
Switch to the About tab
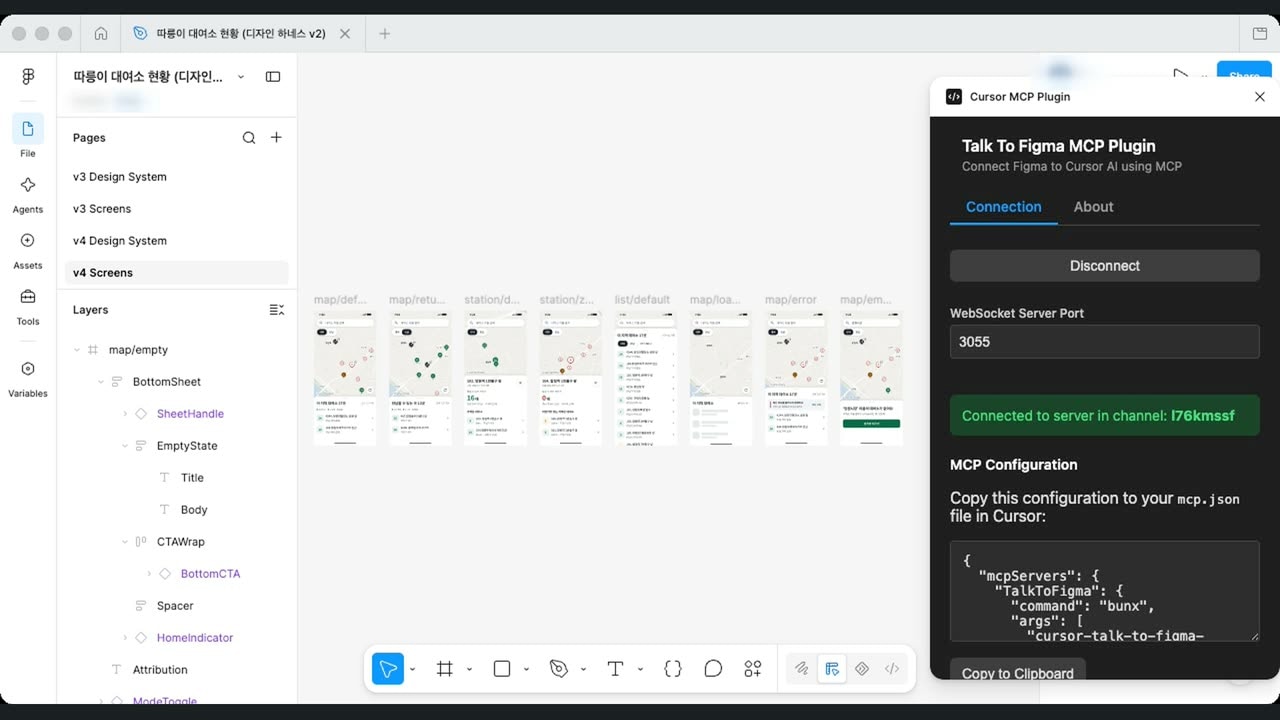pos(1093,207)
